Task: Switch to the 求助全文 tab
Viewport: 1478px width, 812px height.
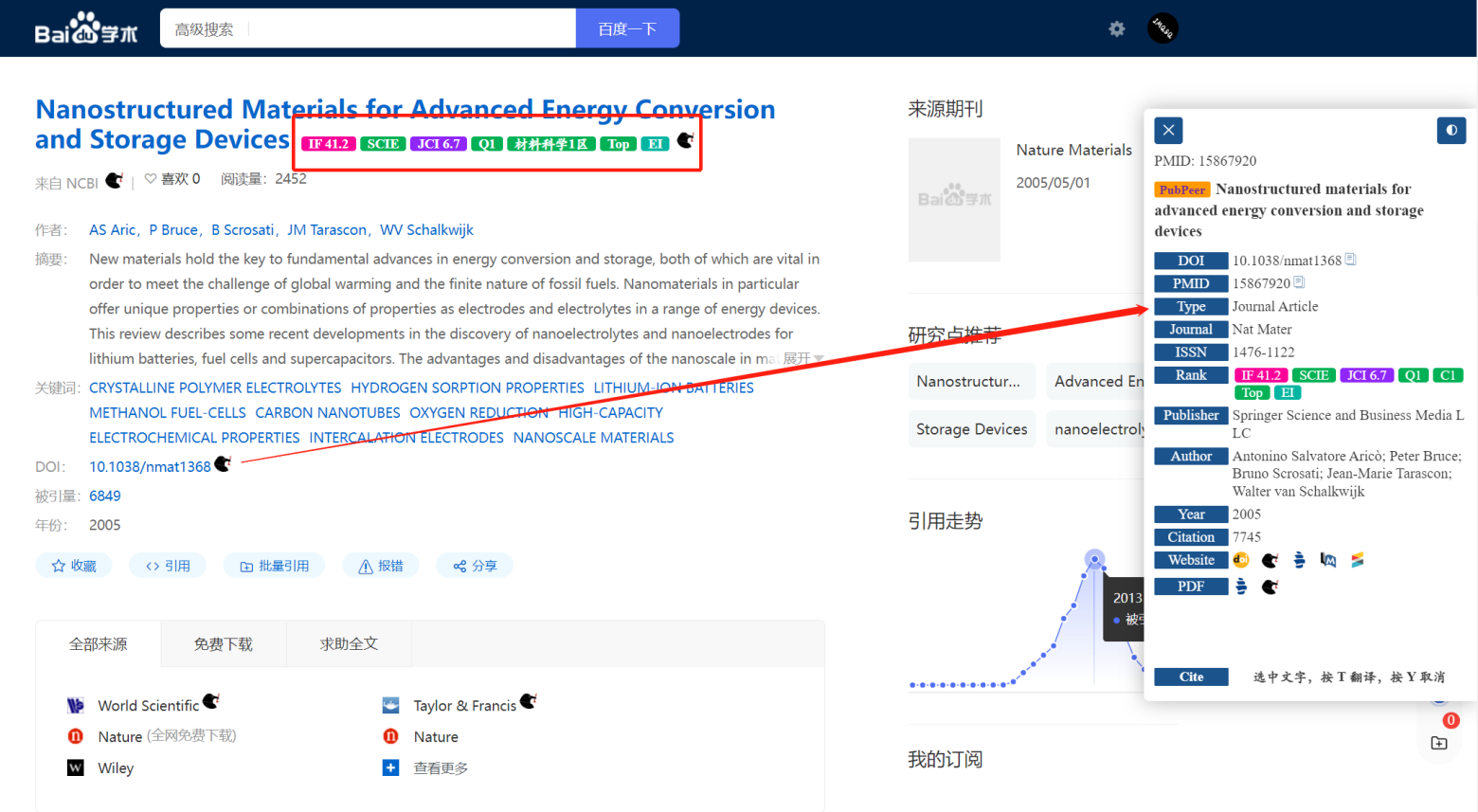Action: [x=349, y=643]
